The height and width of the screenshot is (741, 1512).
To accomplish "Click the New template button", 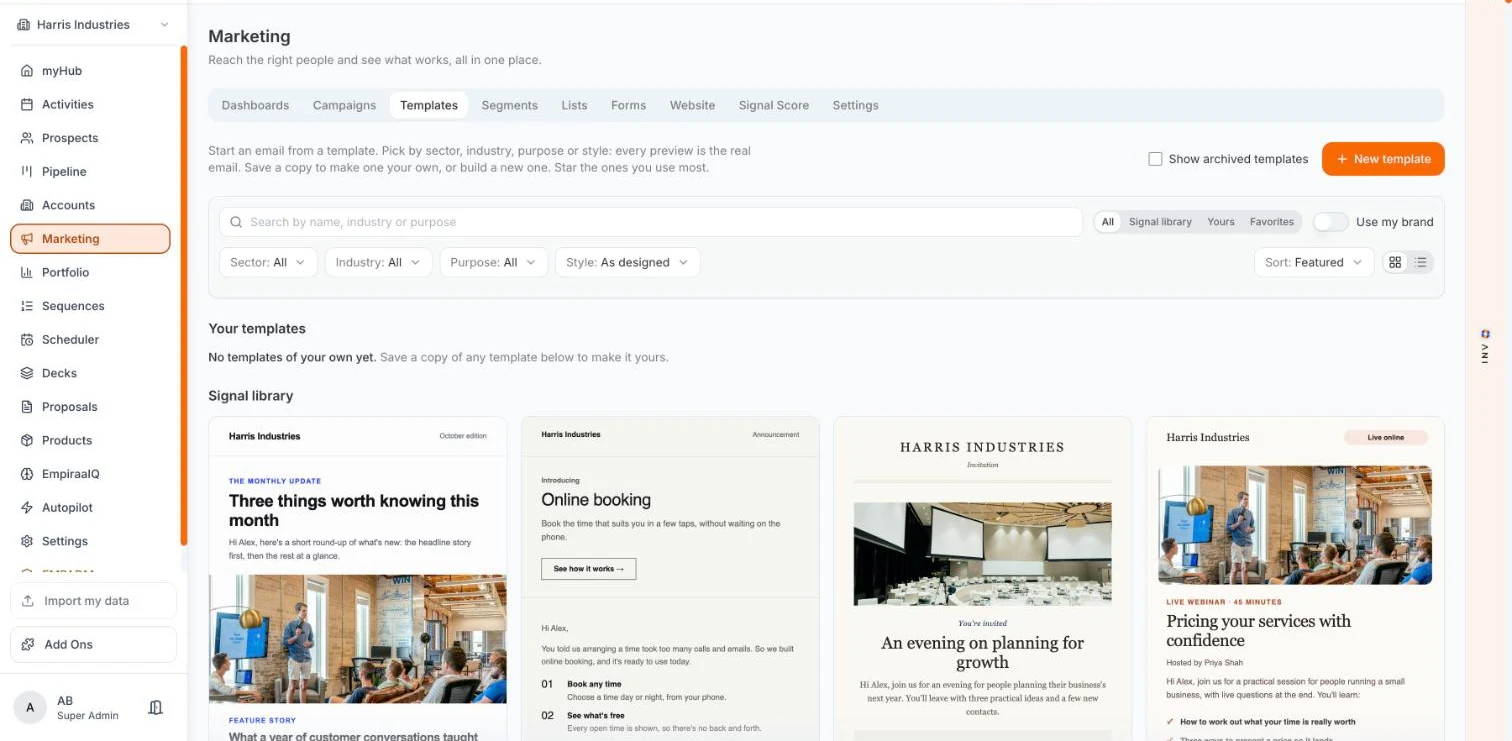I will 1383,159.
